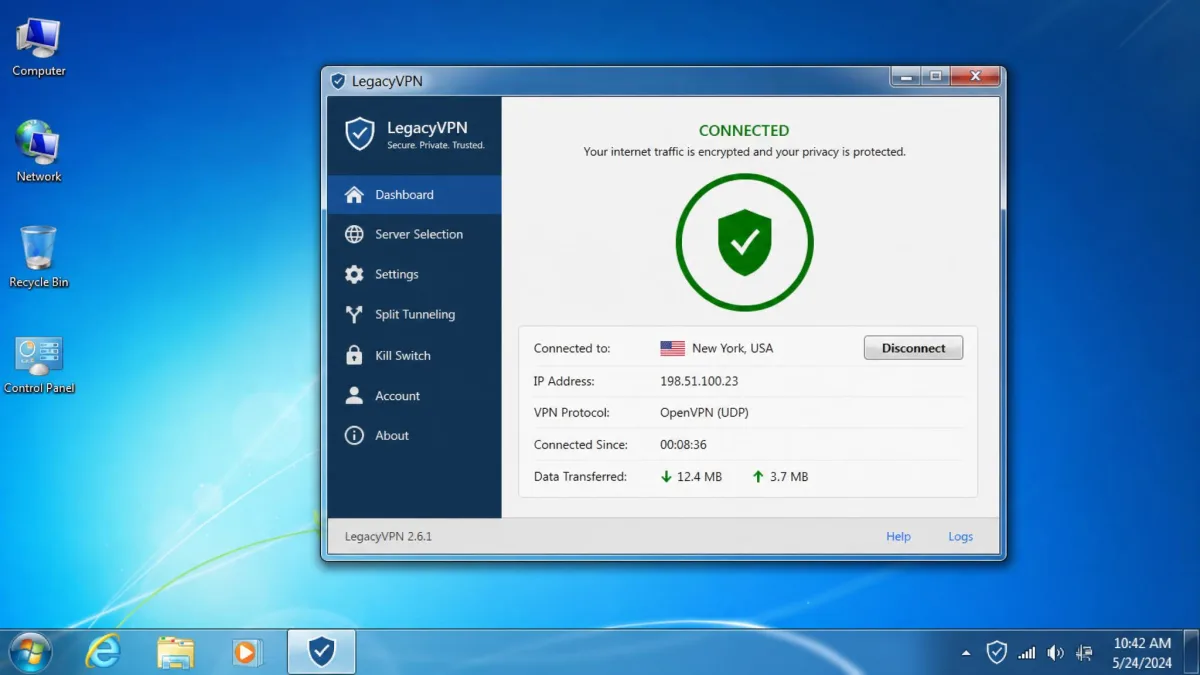Click the LegacyVPN 2.6.1 version text
Screen dimensions: 1200x675
(388, 537)
